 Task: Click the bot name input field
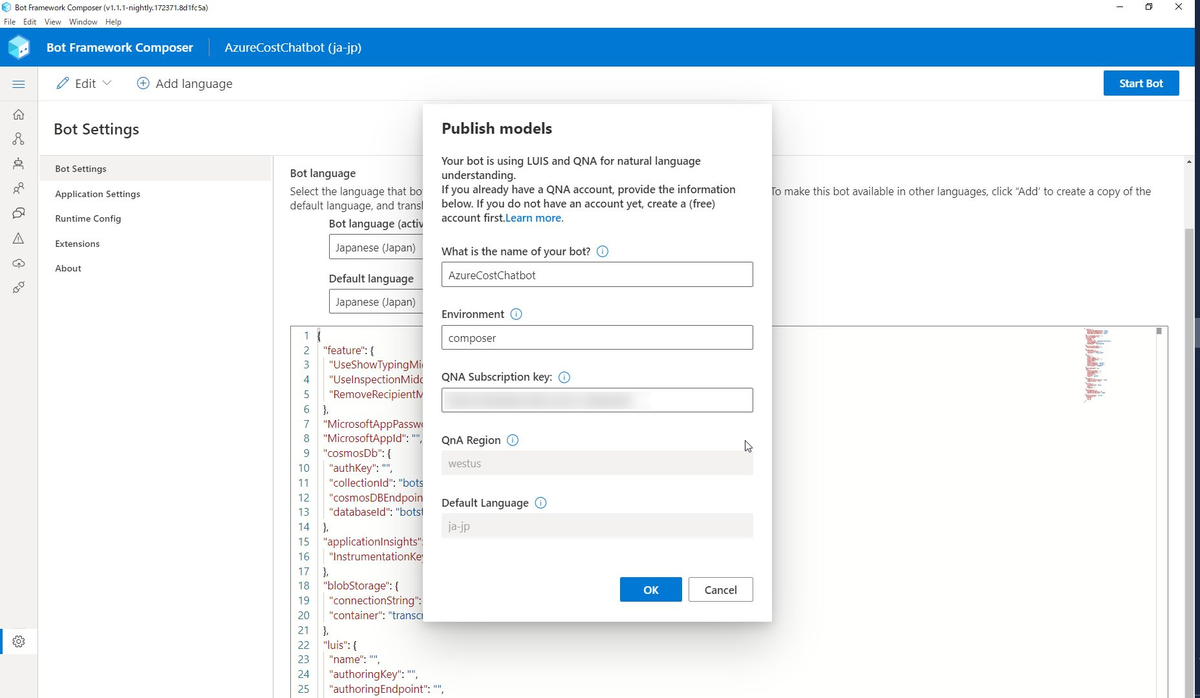tap(597, 274)
